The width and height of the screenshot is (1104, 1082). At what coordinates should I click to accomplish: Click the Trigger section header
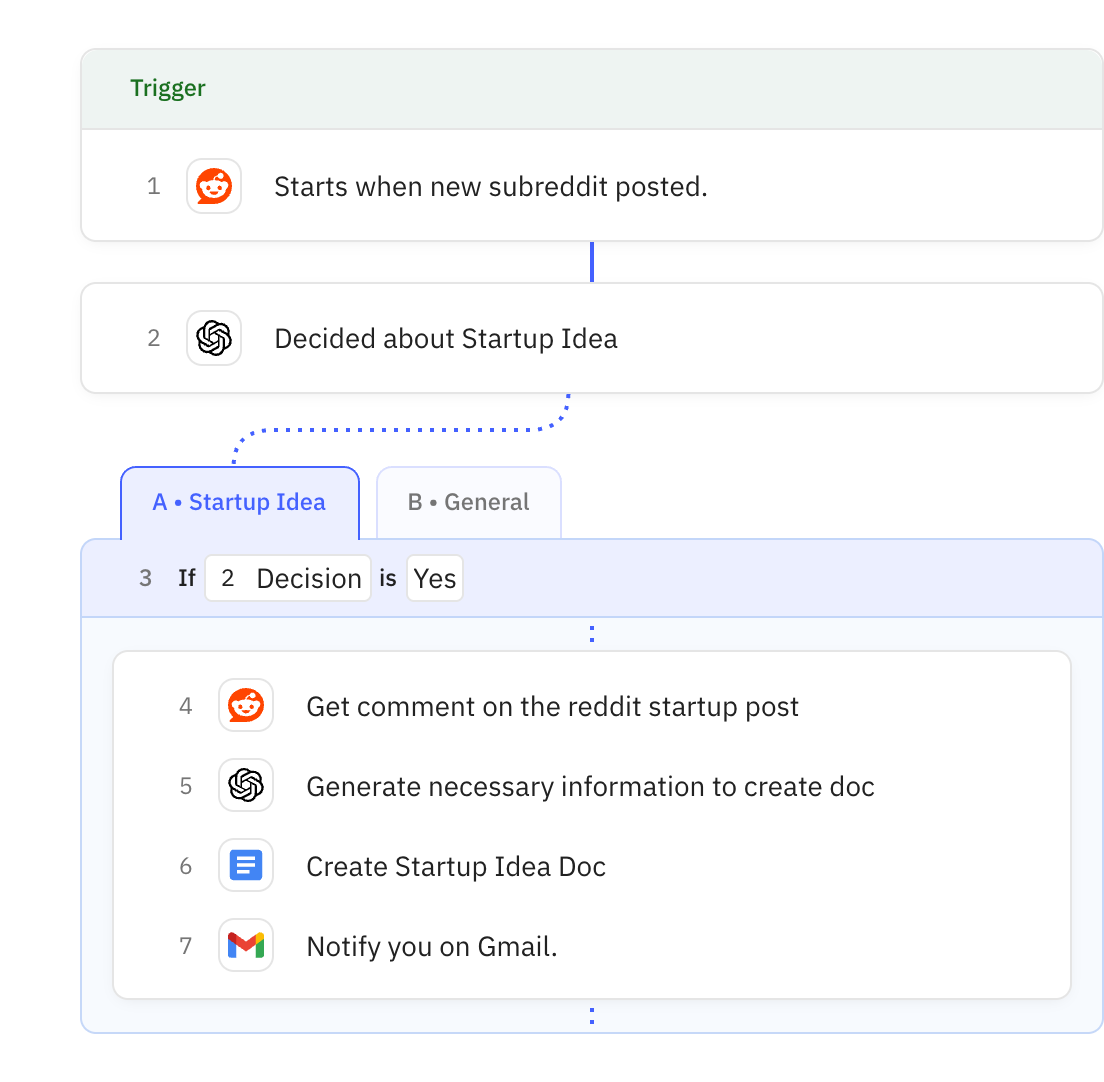[x=167, y=88]
